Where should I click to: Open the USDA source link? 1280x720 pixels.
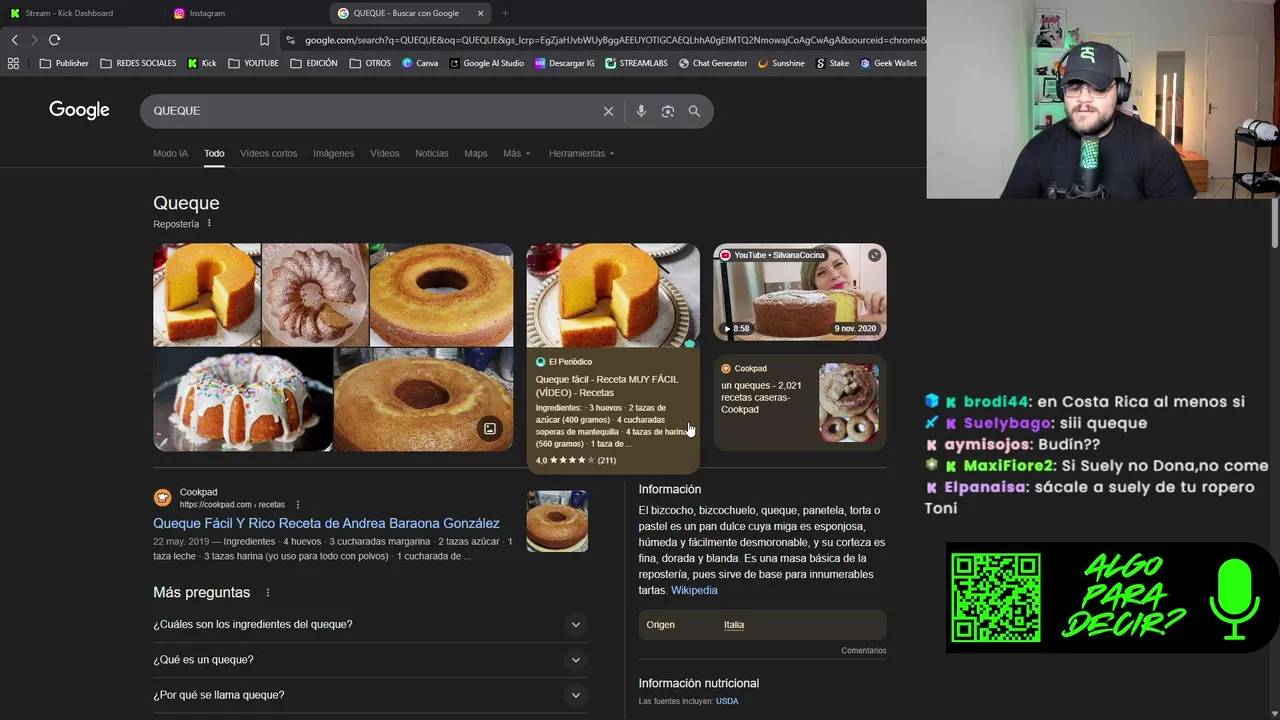coord(727,701)
